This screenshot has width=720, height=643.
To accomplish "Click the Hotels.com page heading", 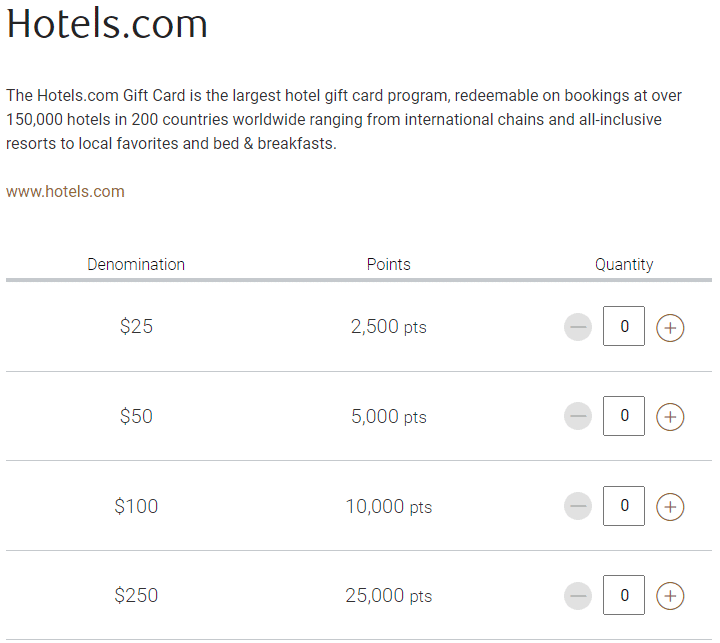I will (107, 23).
